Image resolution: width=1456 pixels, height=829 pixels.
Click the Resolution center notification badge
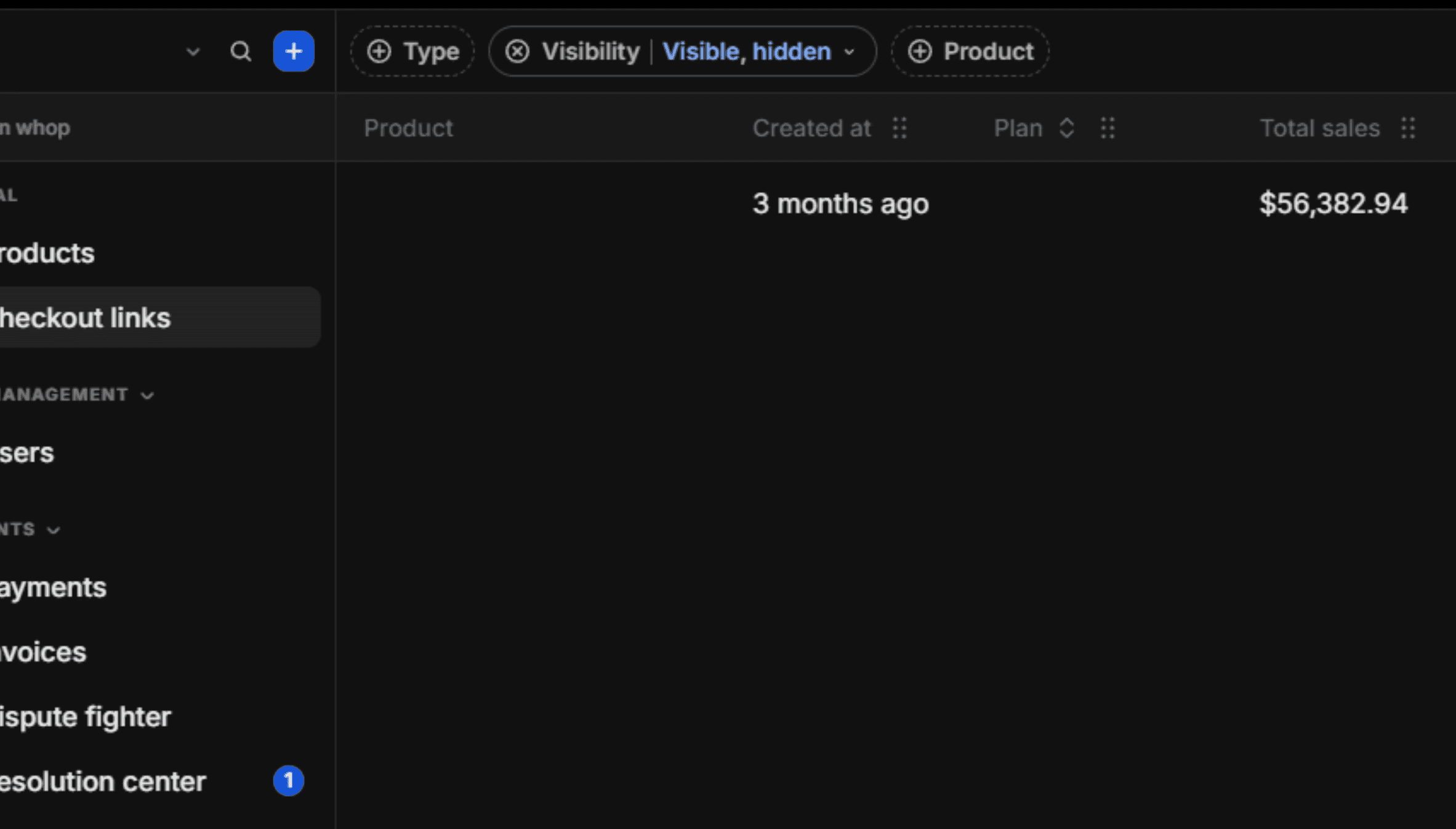(x=288, y=781)
